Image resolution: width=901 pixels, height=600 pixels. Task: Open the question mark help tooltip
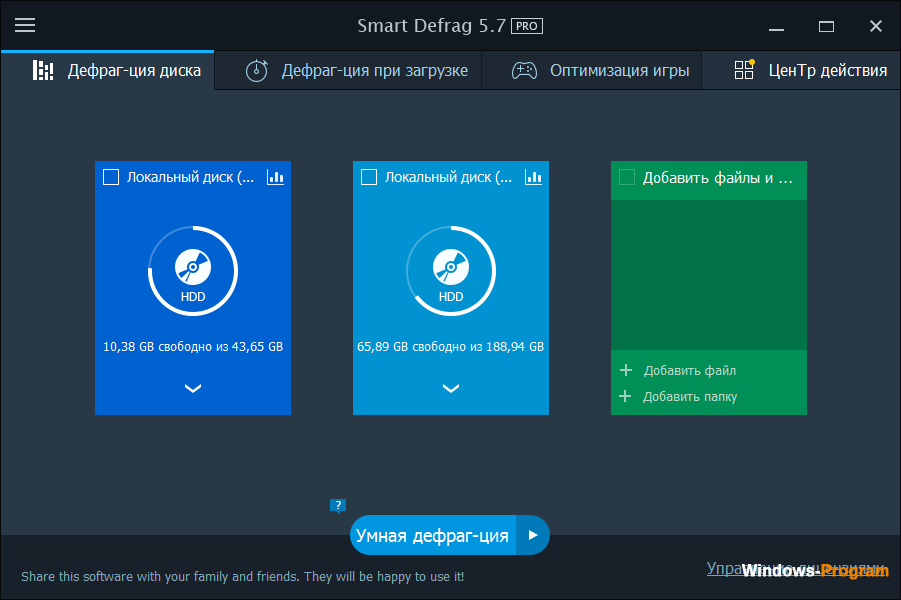tap(338, 506)
